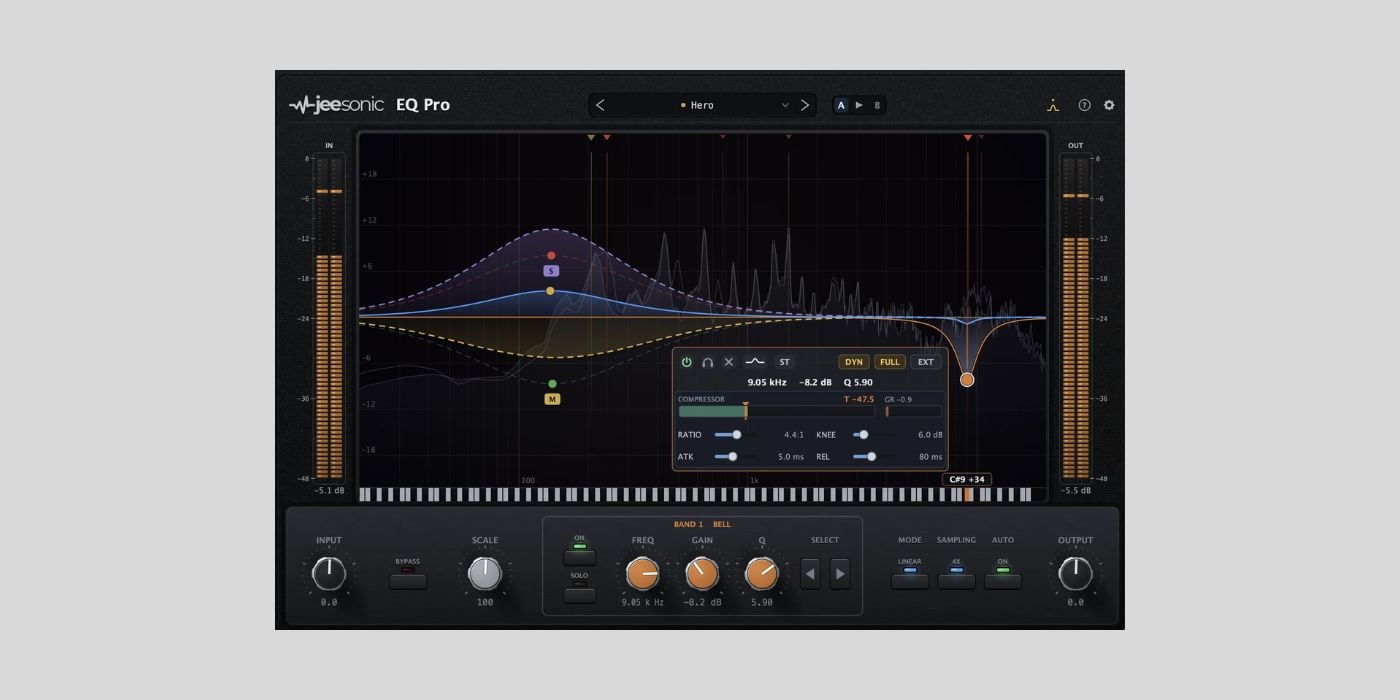
Task: Click the INPUT gain knob
Action: pyautogui.click(x=329, y=574)
